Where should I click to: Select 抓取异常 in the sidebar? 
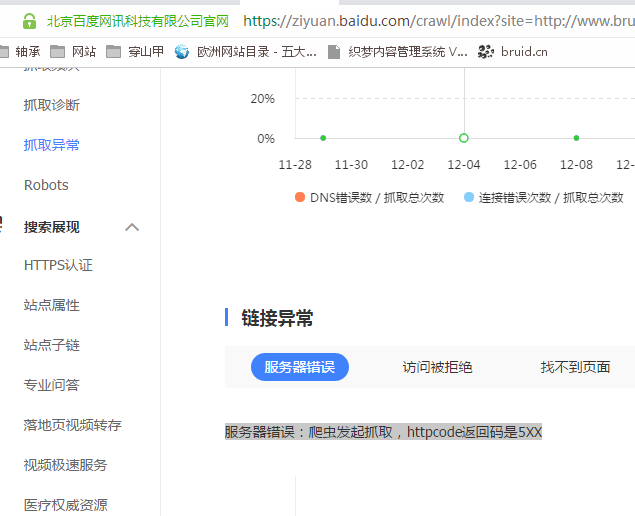point(51,145)
